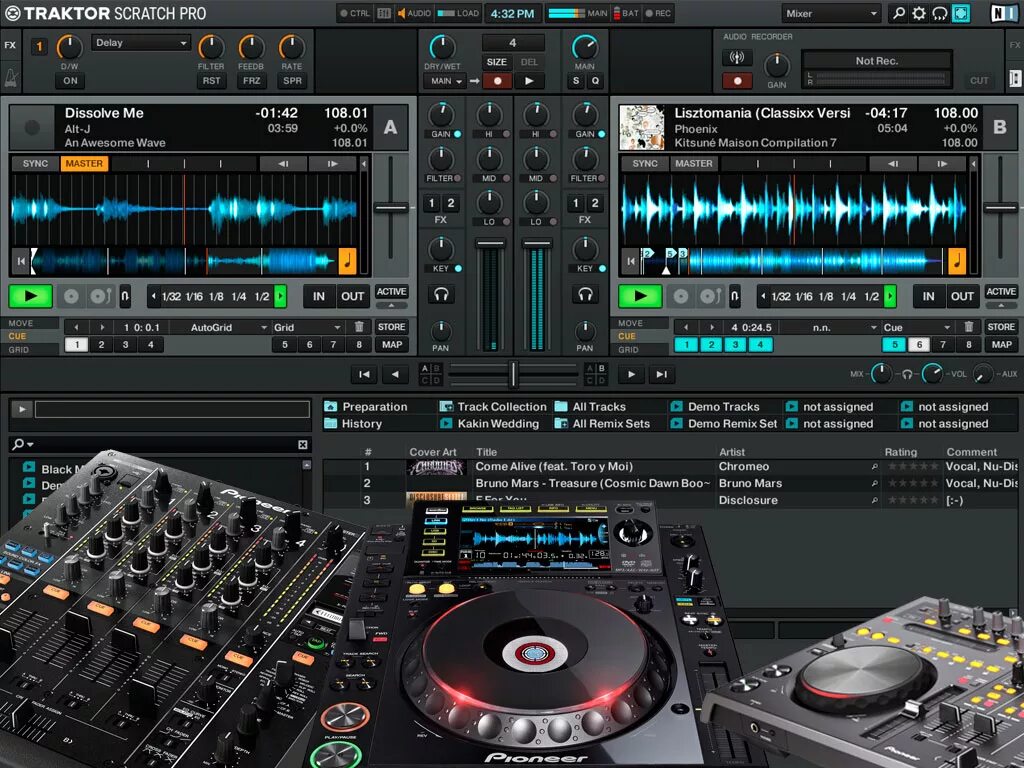The width and height of the screenshot is (1024, 768).
Task: Click Deck B loop OUT button
Action: pos(962,296)
